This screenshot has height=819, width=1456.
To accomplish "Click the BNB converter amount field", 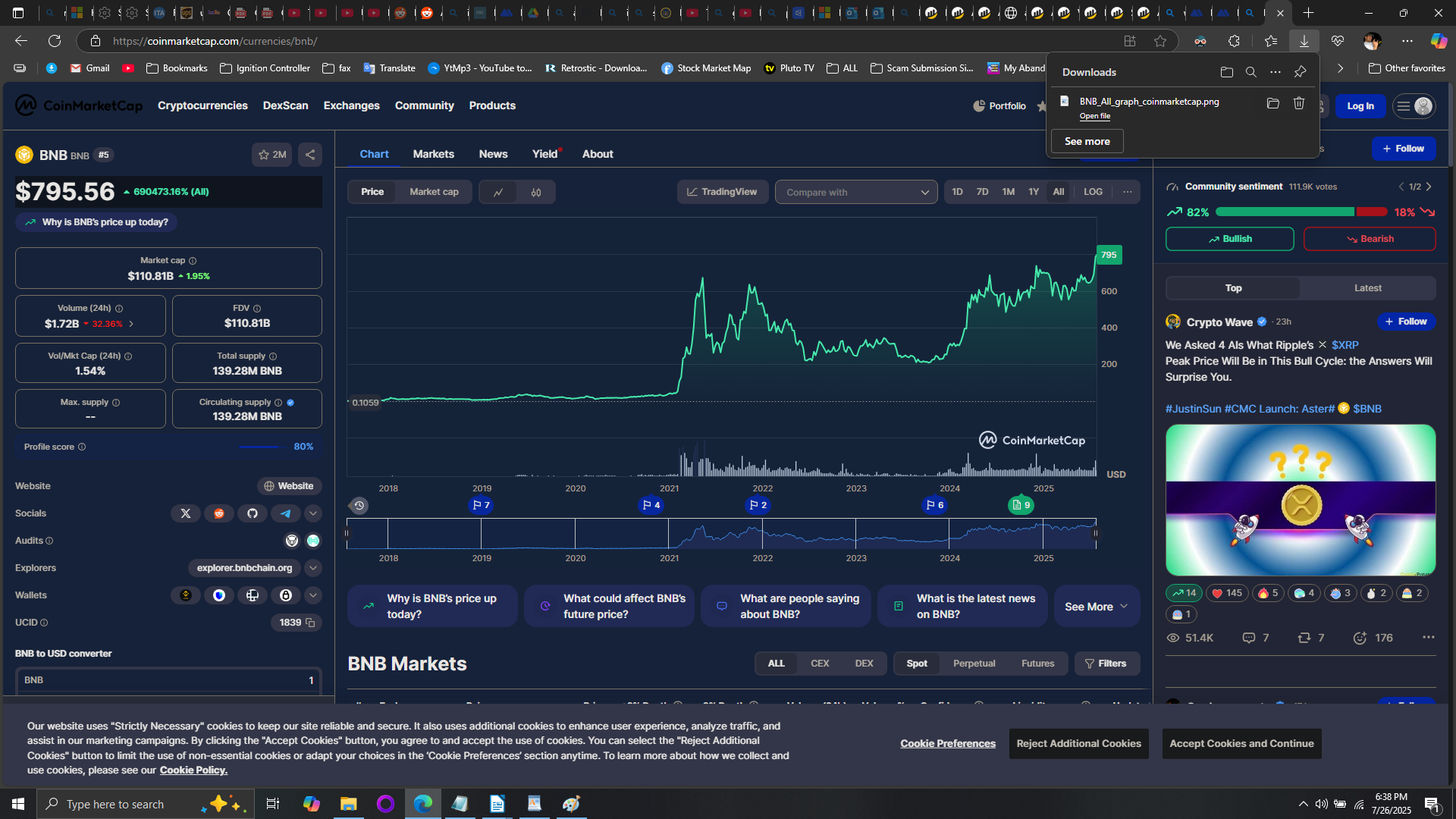I will (x=168, y=680).
